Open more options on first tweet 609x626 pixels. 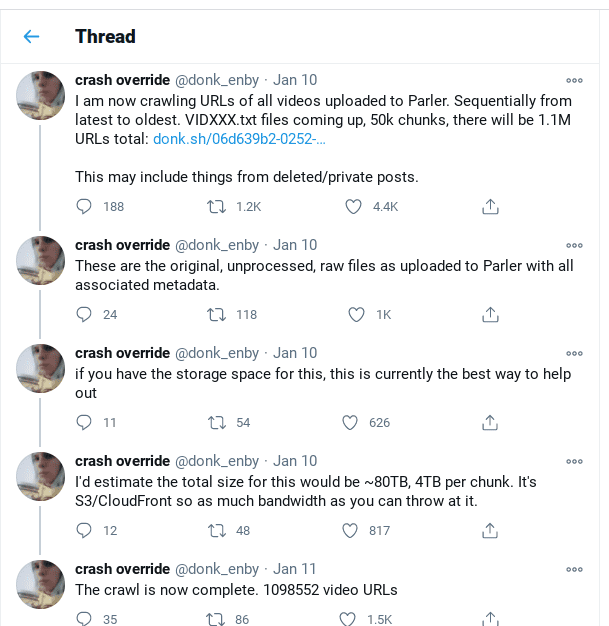click(574, 80)
